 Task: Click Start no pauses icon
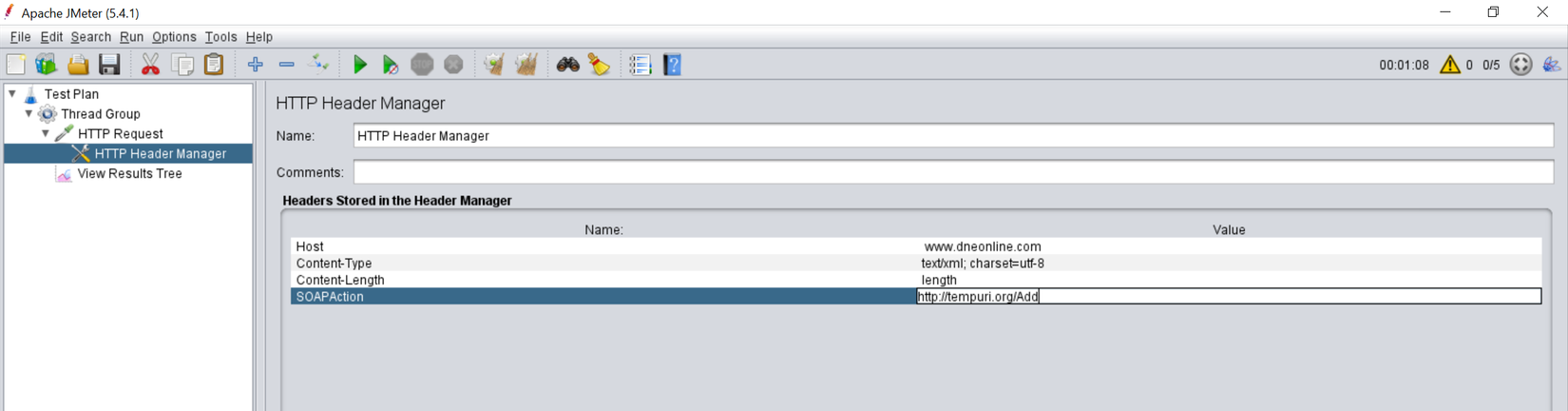(x=391, y=65)
